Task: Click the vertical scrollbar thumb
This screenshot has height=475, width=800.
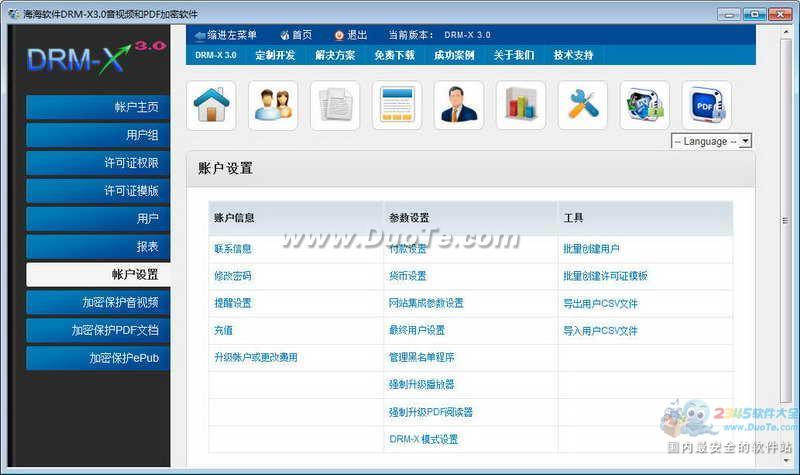Action: tap(786, 220)
